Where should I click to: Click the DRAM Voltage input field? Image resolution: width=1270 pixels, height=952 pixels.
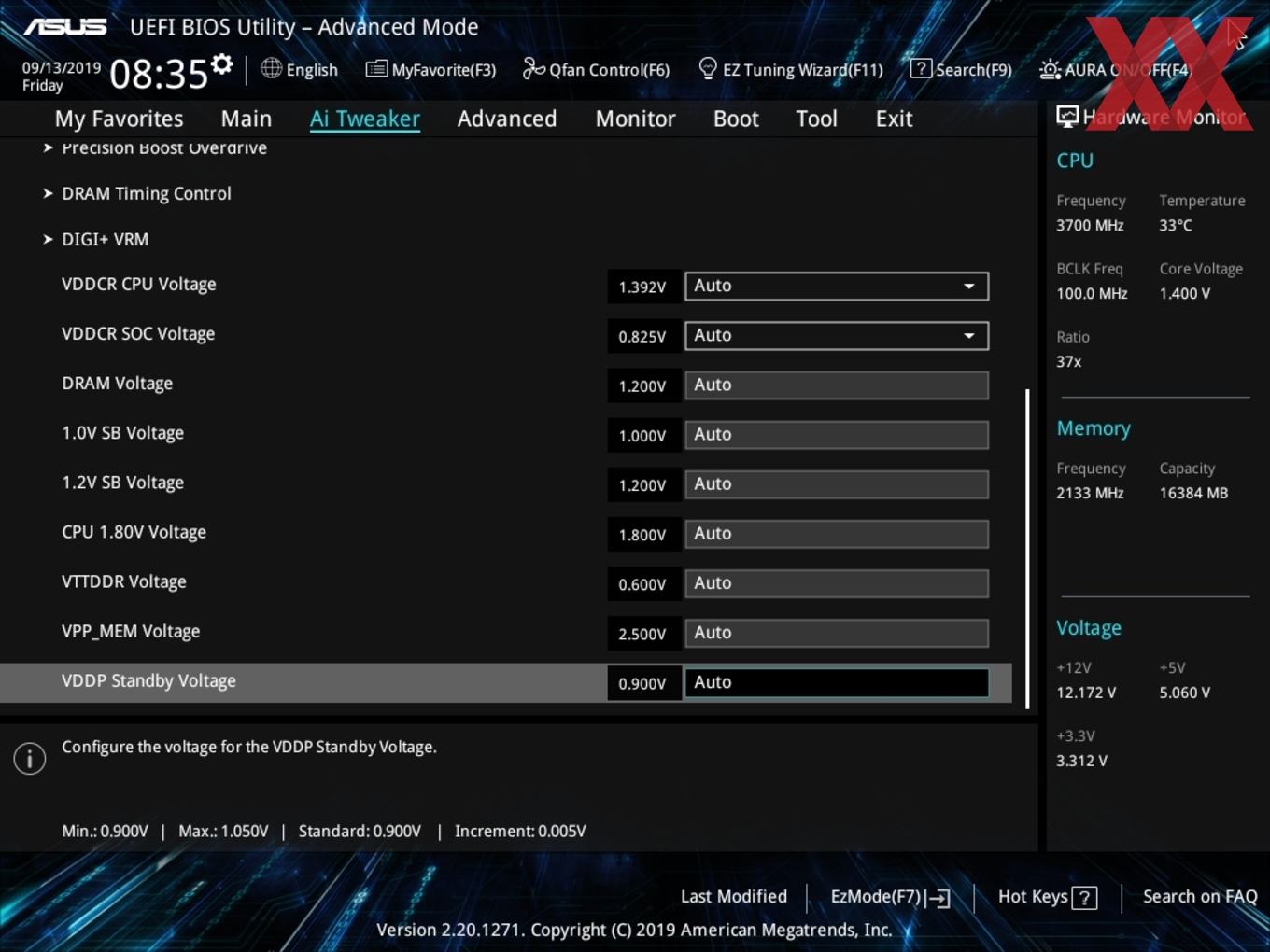tap(837, 385)
